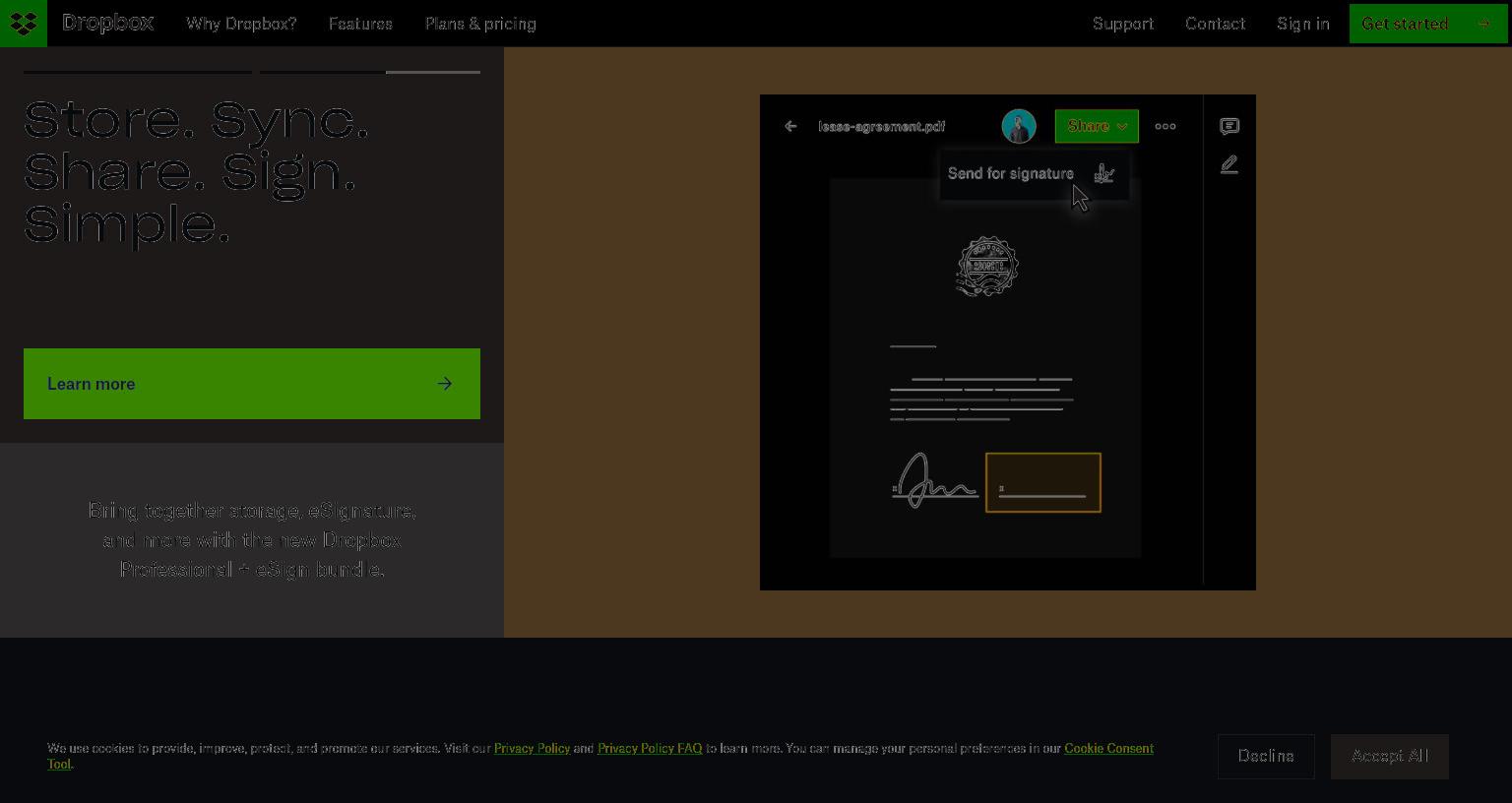Click Sign in

click(x=1303, y=24)
